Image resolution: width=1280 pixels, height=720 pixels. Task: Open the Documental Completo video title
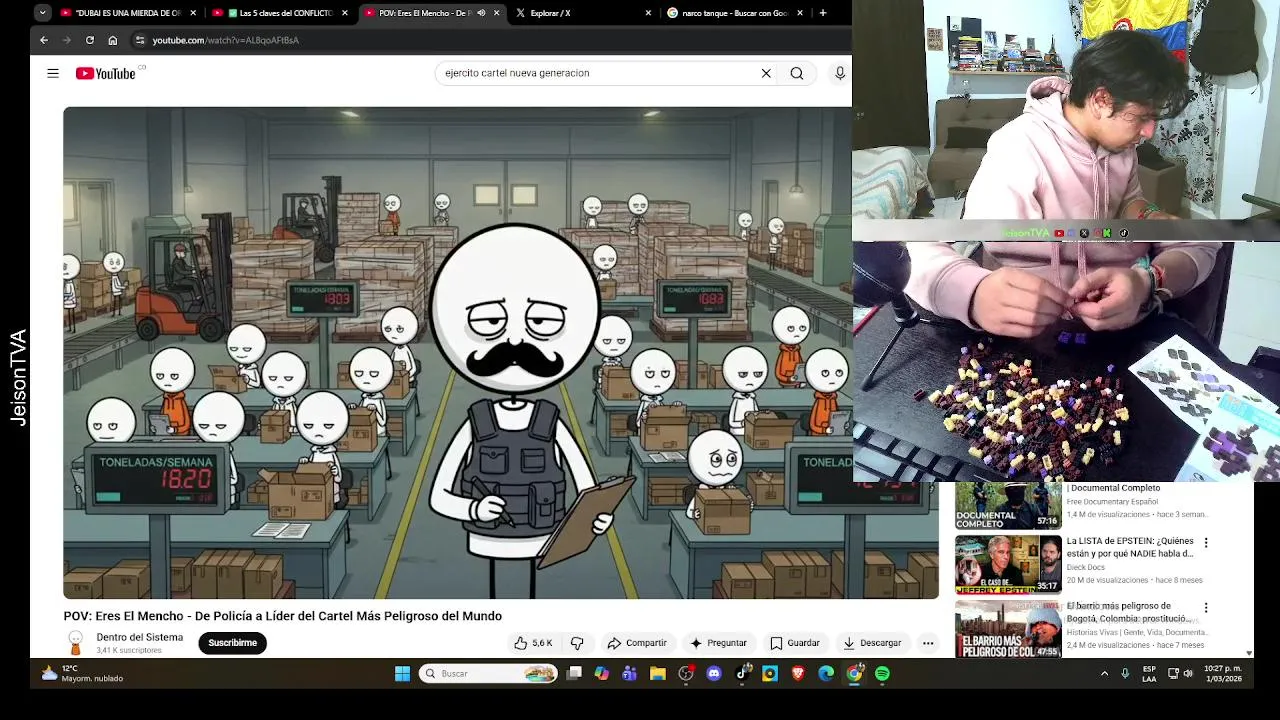pyautogui.click(x=1113, y=488)
